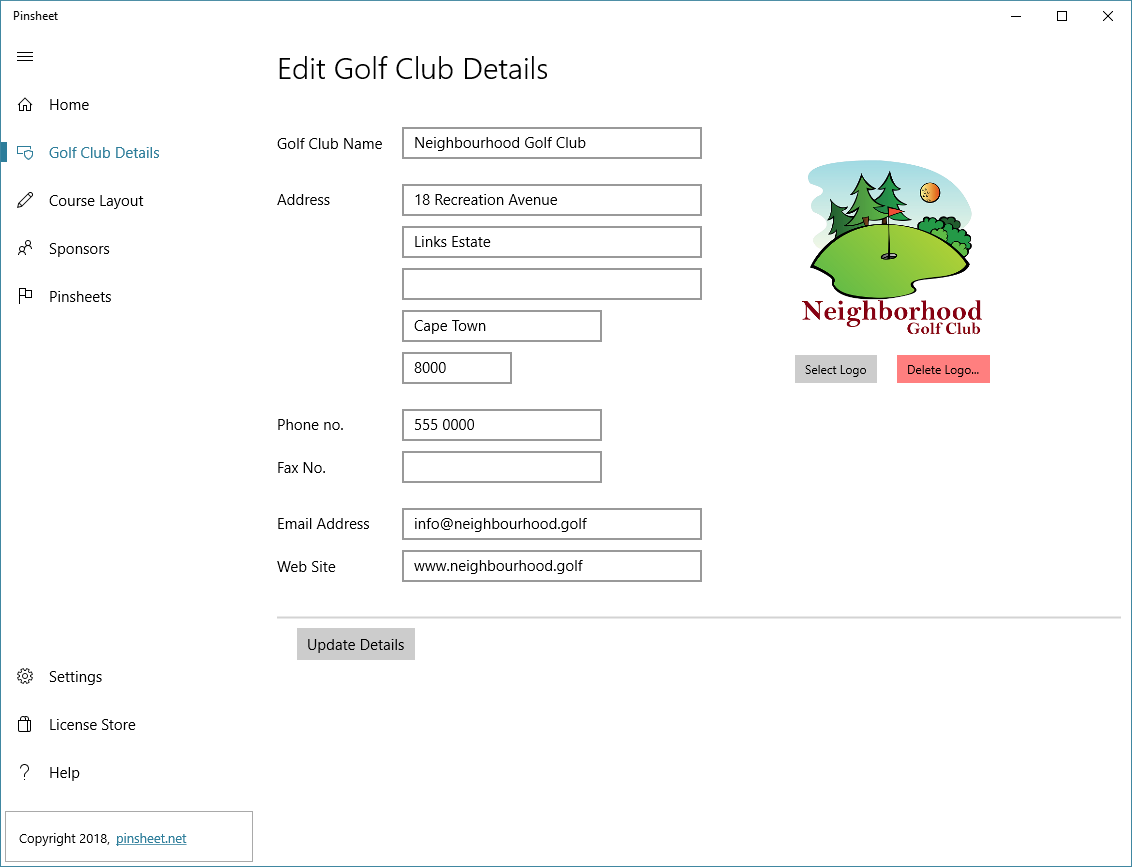This screenshot has width=1132, height=867.
Task: Click the Phone no. field
Action: point(502,425)
